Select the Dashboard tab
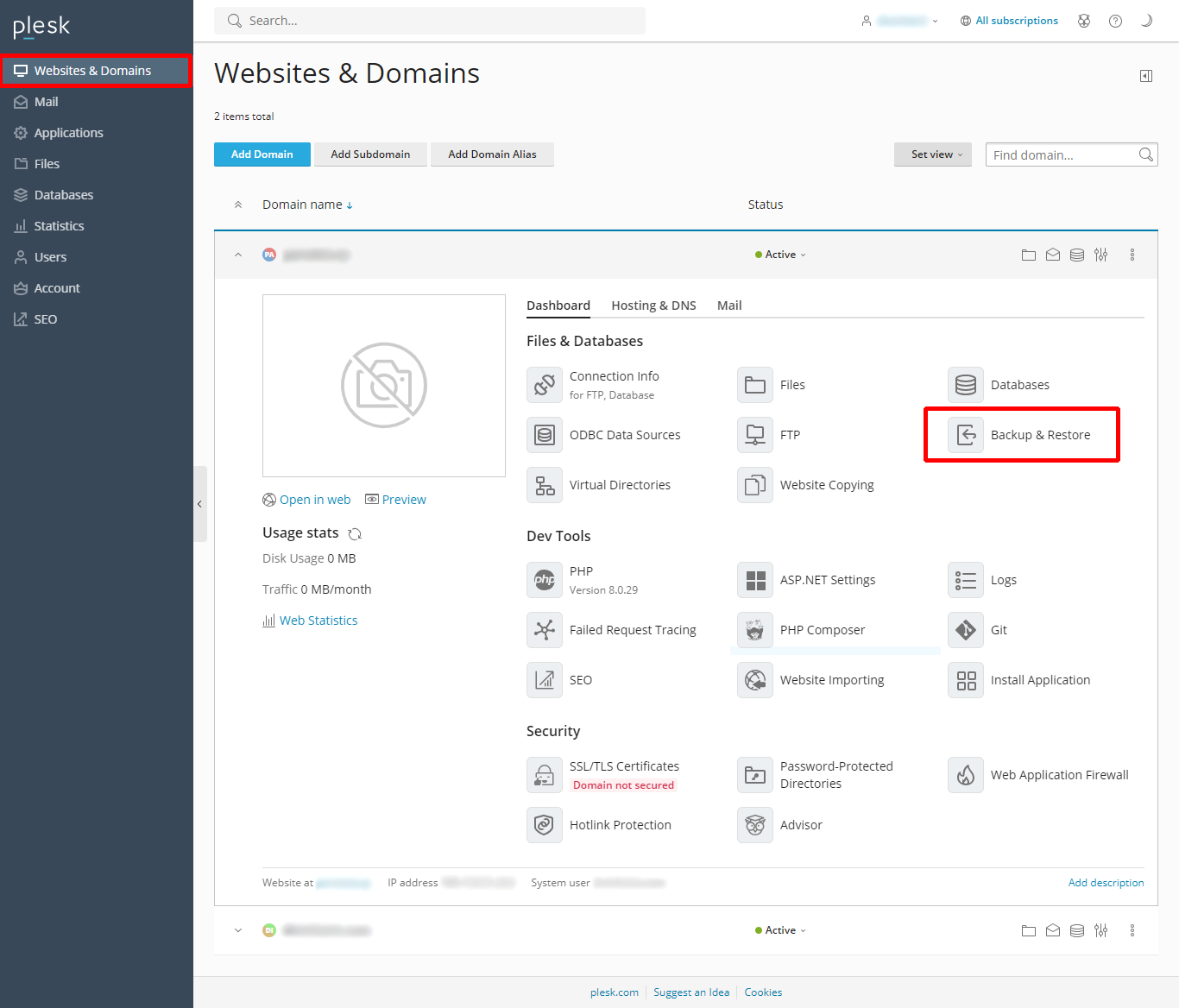1179x1008 pixels. tap(558, 306)
